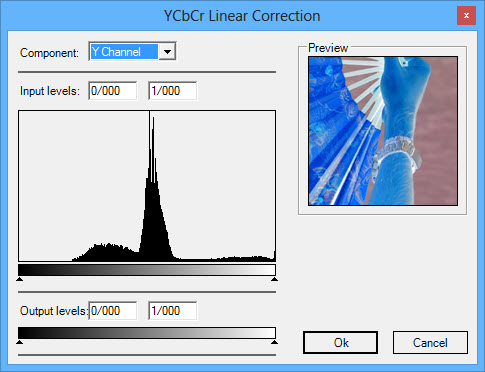Cancel the YCbCr correction dialog
The image size is (485, 372).
click(x=430, y=342)
